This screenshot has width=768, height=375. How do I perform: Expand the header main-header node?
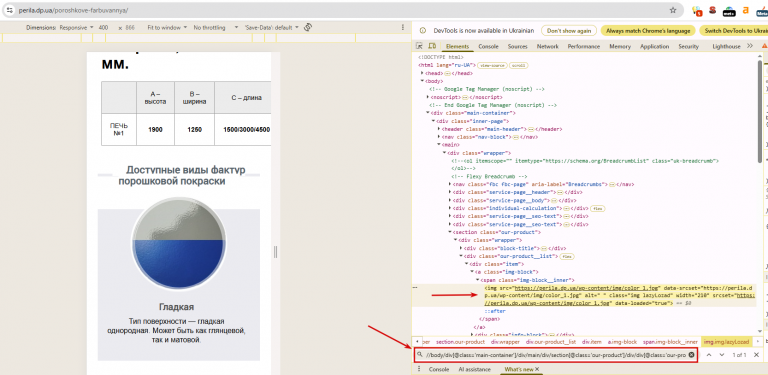pos(439,129)
